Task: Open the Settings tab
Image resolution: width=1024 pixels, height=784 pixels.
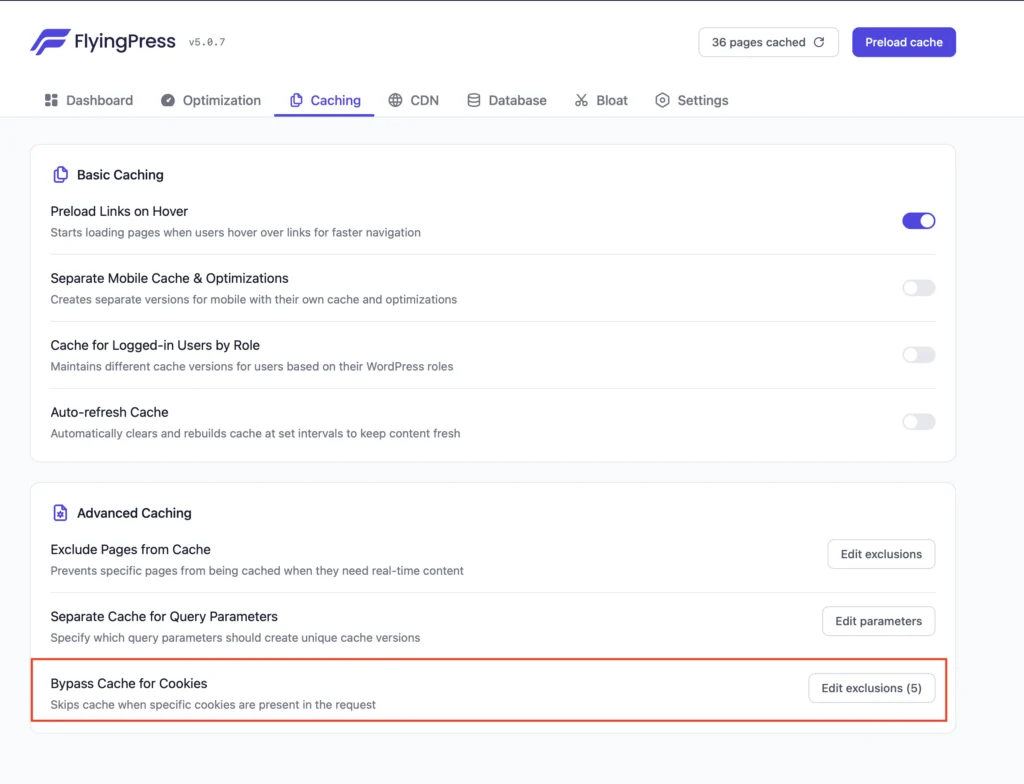Action: click(x=692, y=100)
